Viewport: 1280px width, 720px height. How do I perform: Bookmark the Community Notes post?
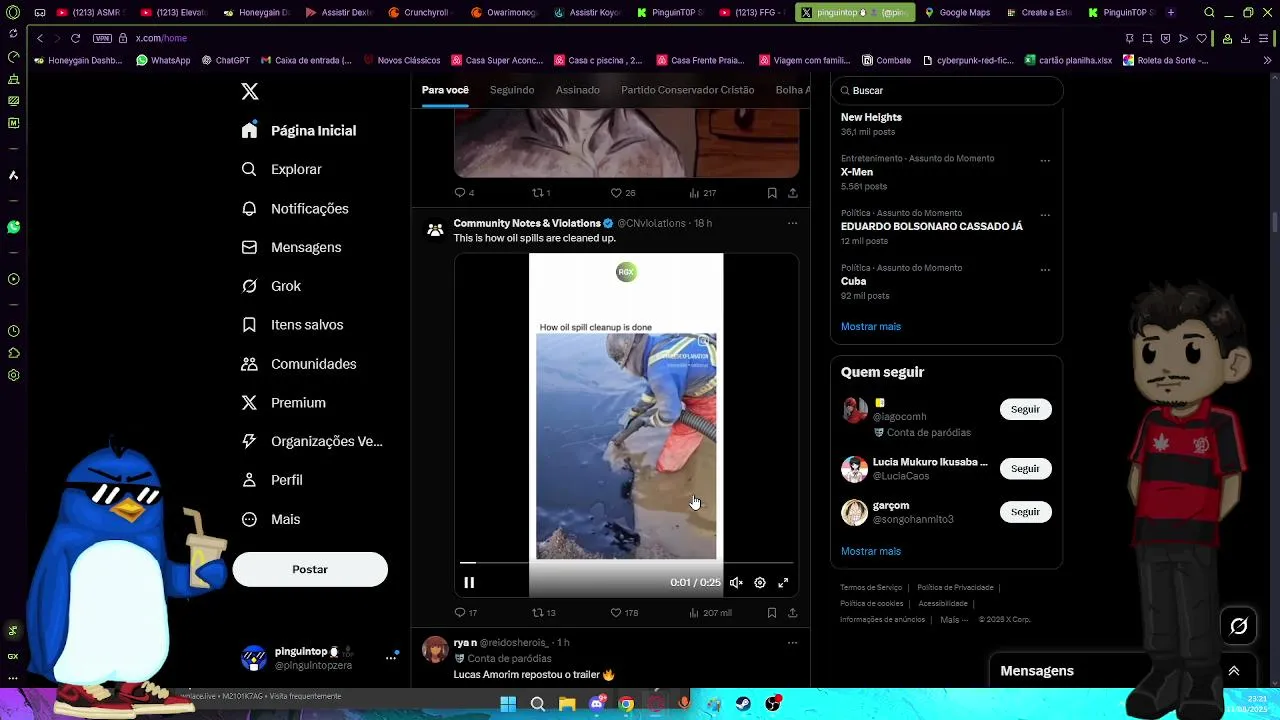772,613
